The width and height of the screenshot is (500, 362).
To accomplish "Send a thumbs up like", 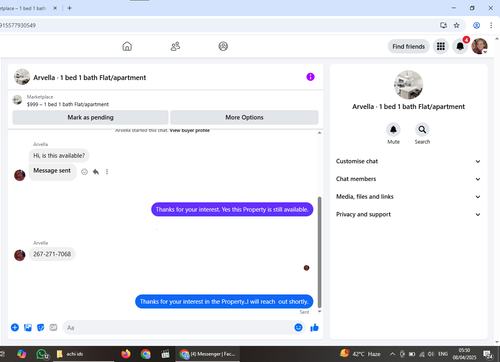I will (x=314, y=327).
